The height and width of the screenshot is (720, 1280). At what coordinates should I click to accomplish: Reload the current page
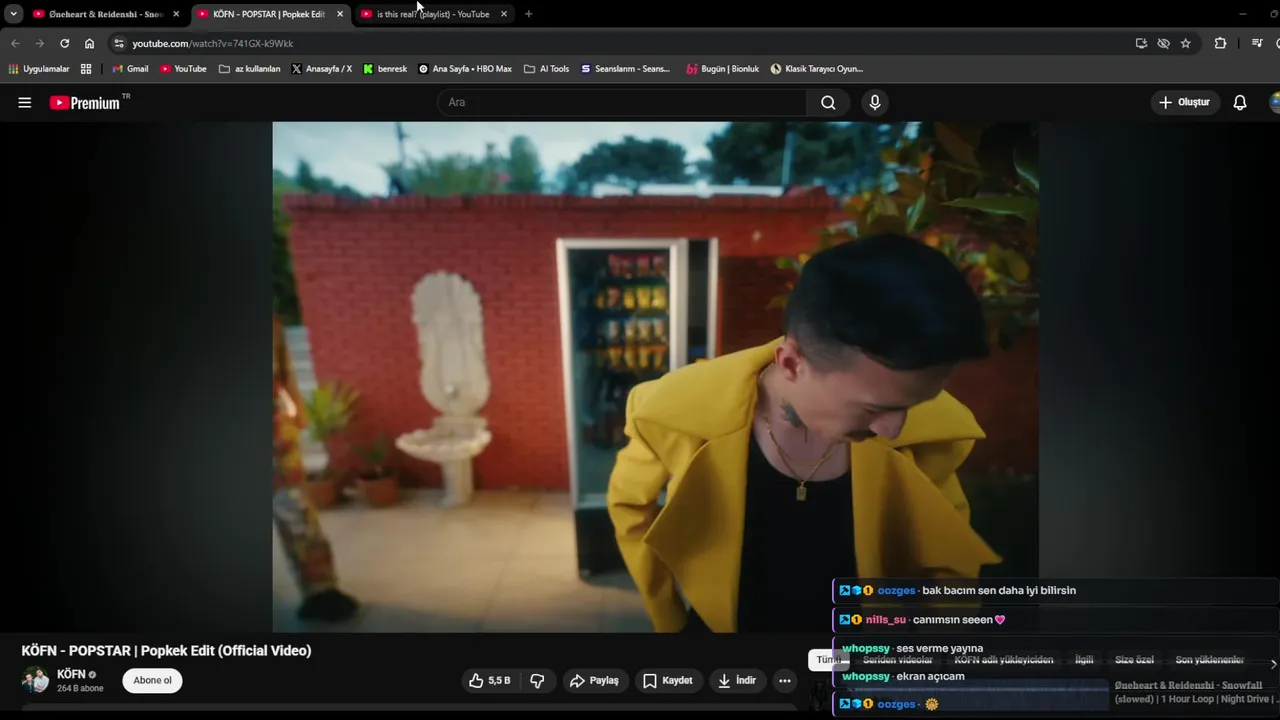pos(65,43)
